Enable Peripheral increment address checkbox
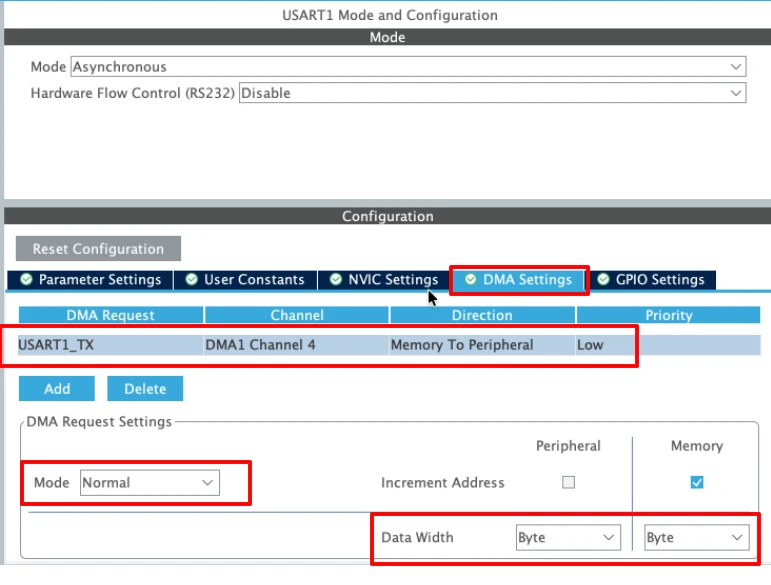The width and height of the screenshot is (771, 585). click(x=568, y=482)
